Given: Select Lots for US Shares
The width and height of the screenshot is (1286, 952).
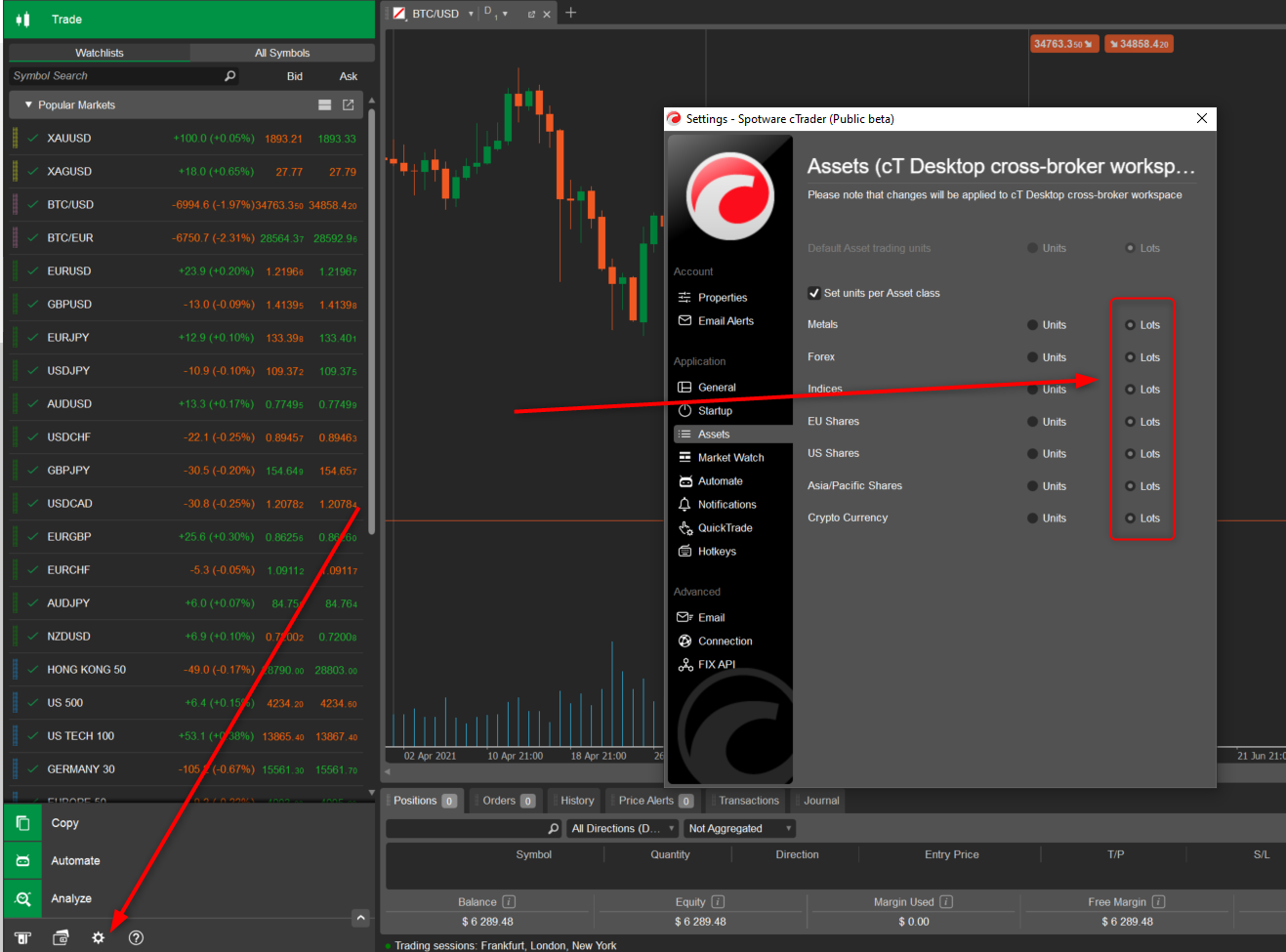Looking at the screenshot, I should click(x=1131, y=454).
